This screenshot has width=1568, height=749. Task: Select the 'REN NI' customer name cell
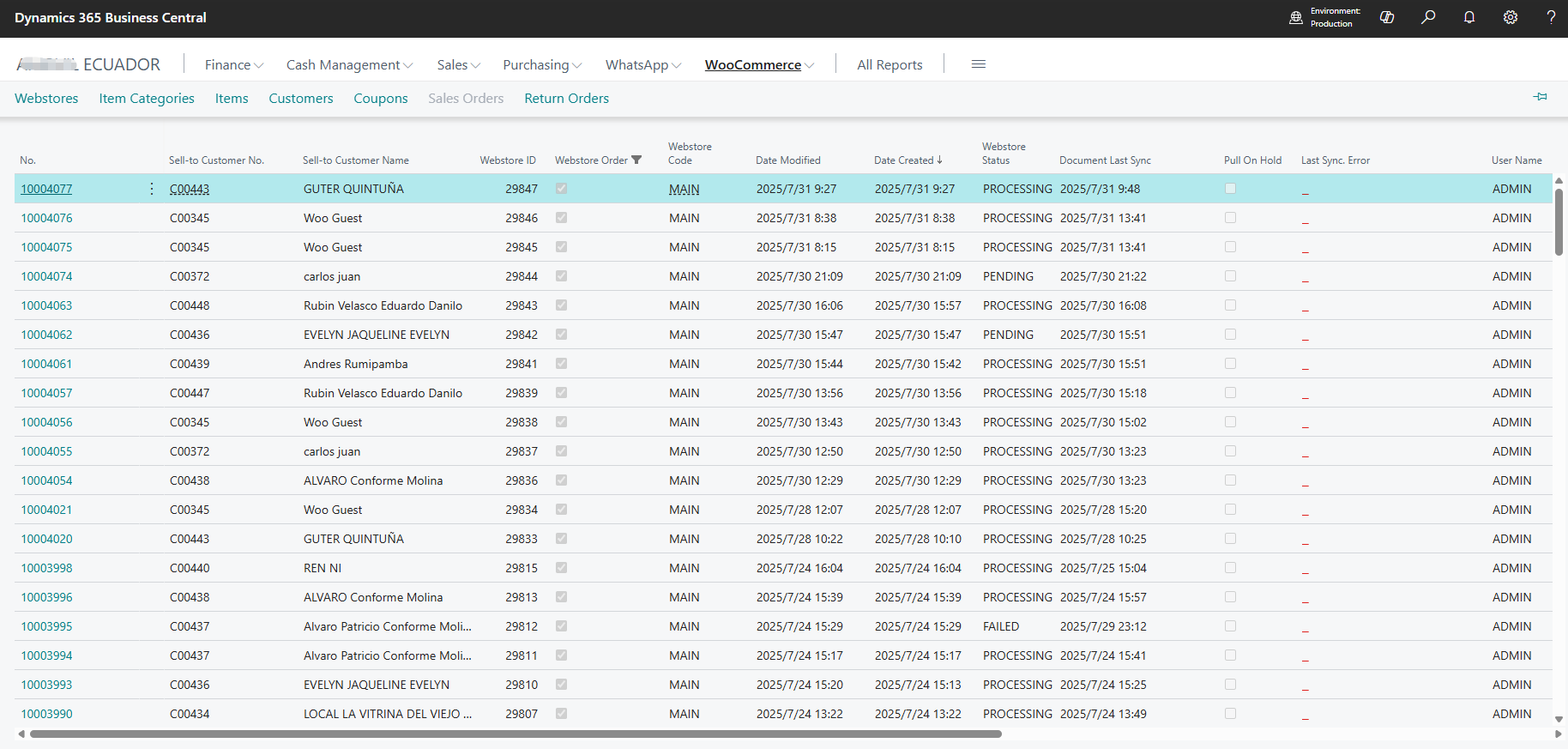coord(323,568)
